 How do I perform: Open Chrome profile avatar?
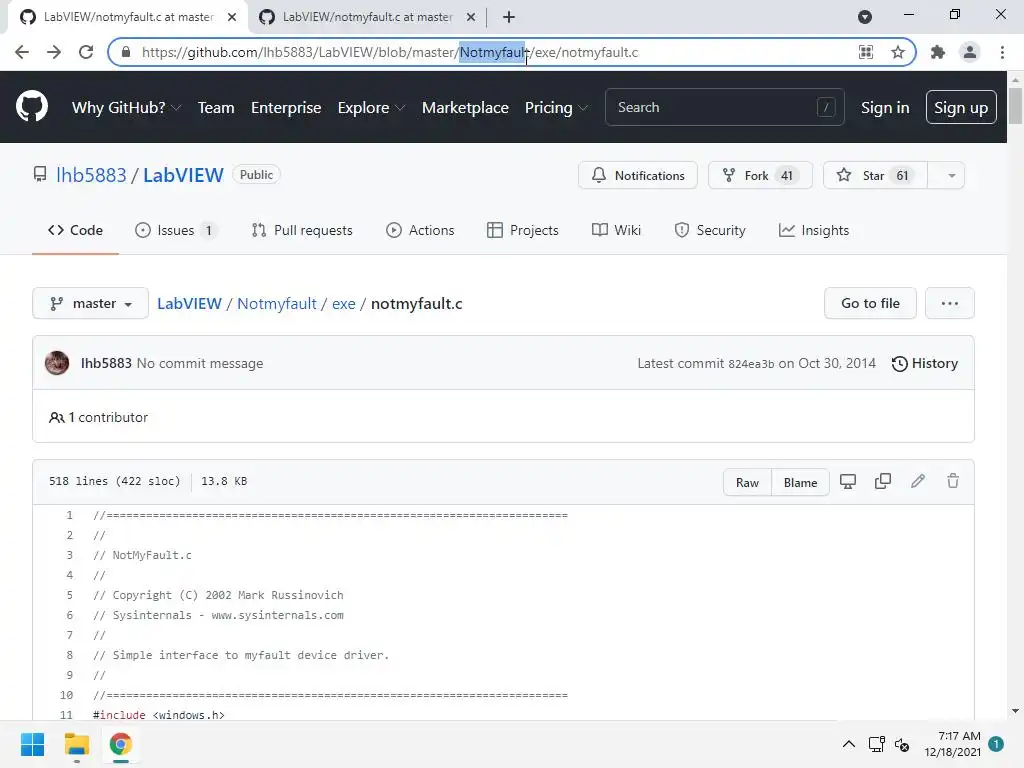tap(970, 52)
